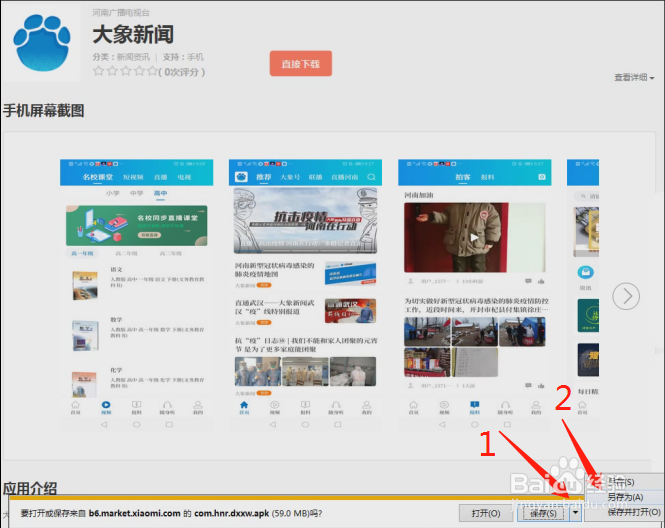Open the partially visible fourth screenshot
Viewport: 665px width, 528px height.
click(583, 296)
